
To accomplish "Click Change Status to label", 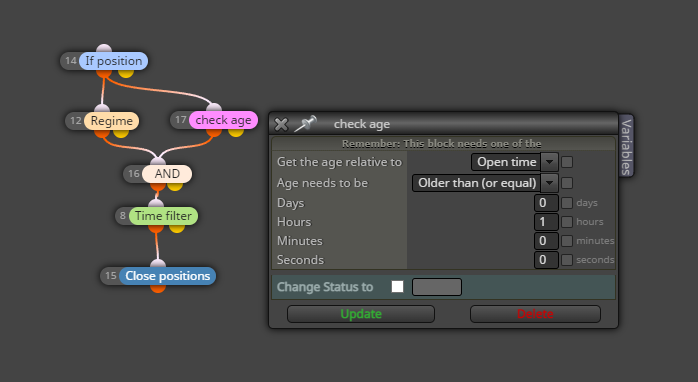I will point(325,287).
